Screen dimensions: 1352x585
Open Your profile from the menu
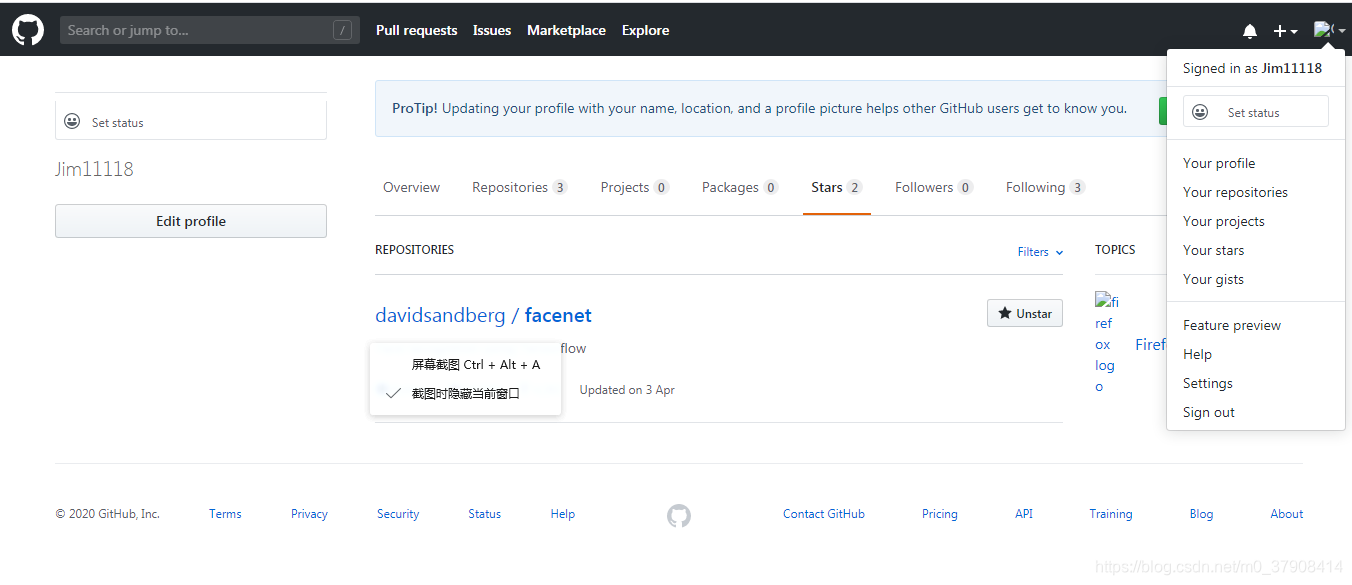point(1219,163)
